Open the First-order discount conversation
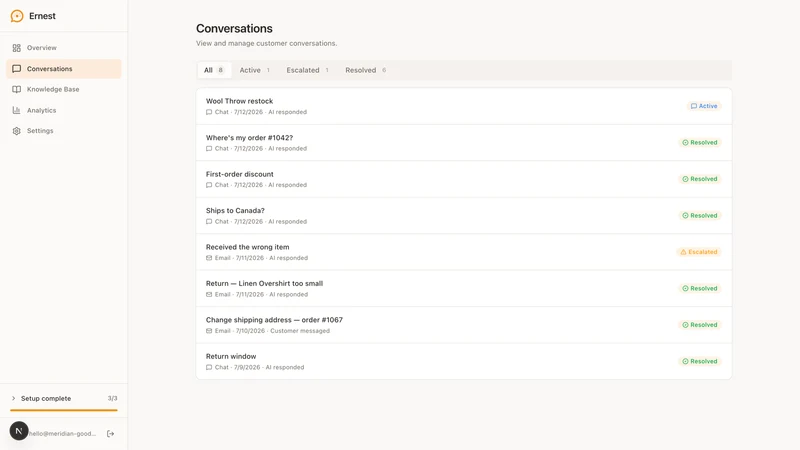 (x=464, y=179)
